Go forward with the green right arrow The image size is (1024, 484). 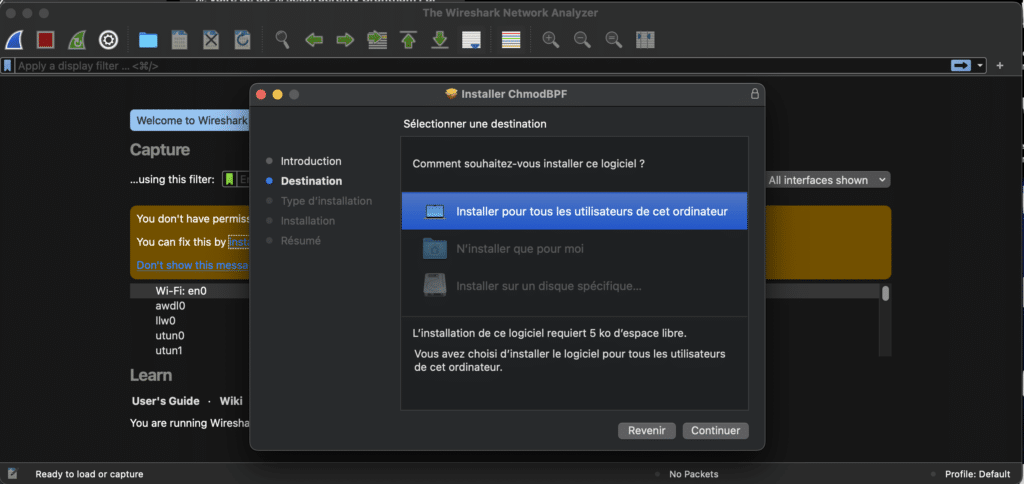click(x=345, y=40)
